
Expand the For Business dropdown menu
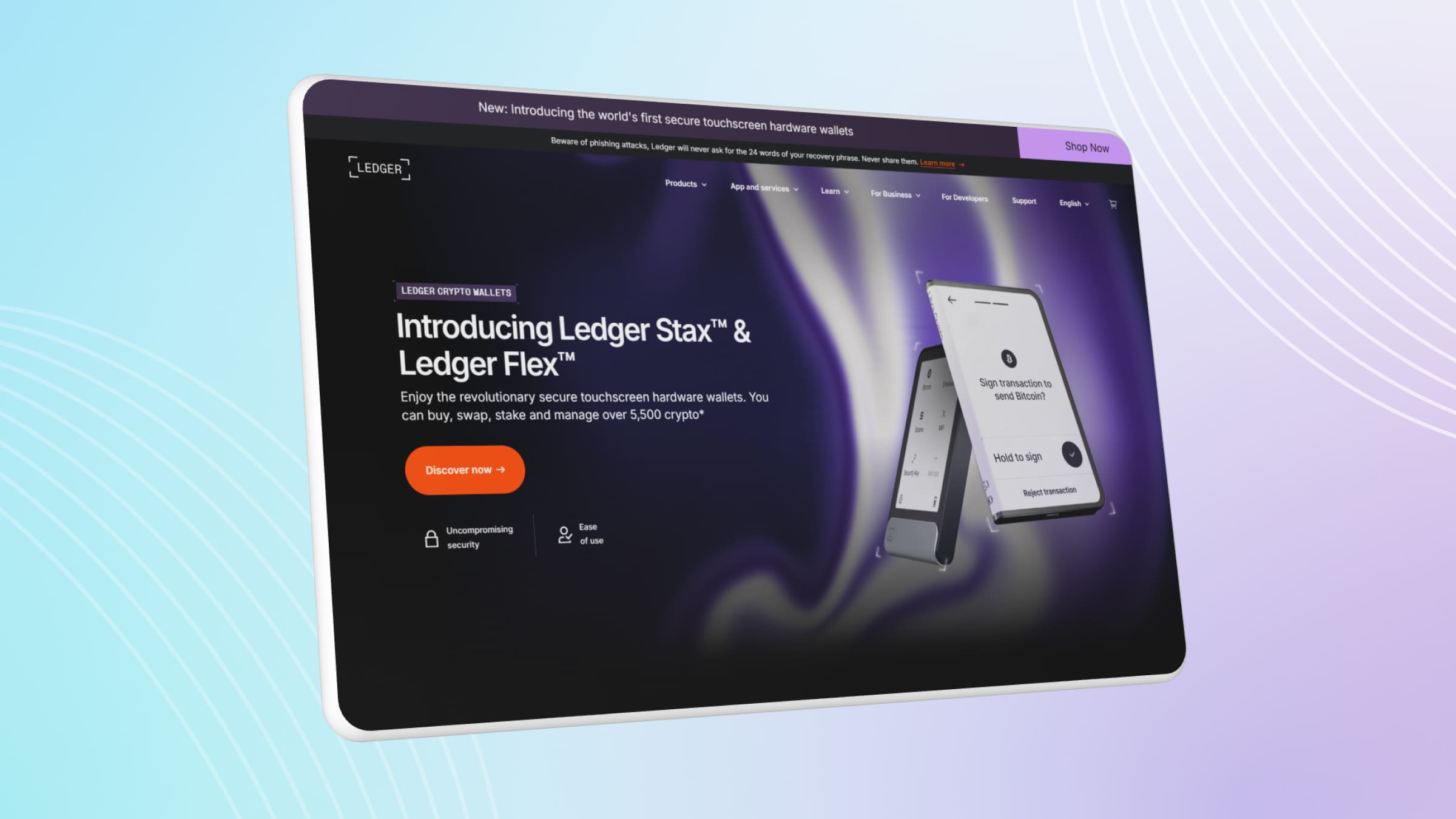[893, 196]
